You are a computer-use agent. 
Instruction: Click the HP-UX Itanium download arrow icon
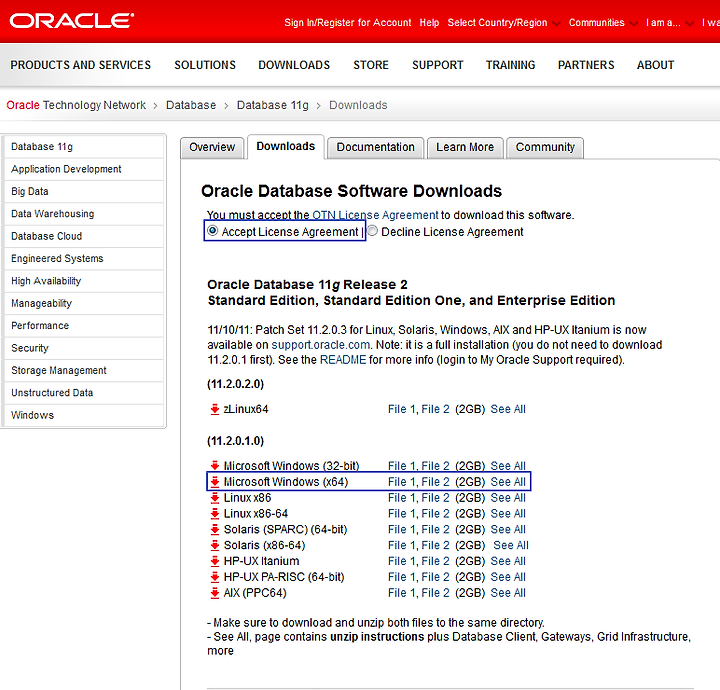click(x=214, y=561)
